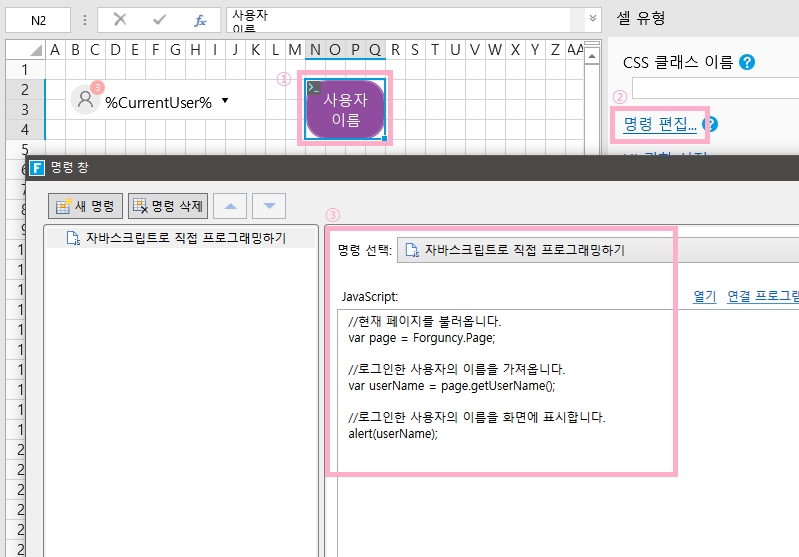Click the confirm checkmark in formula bar

tap(160, 20)
